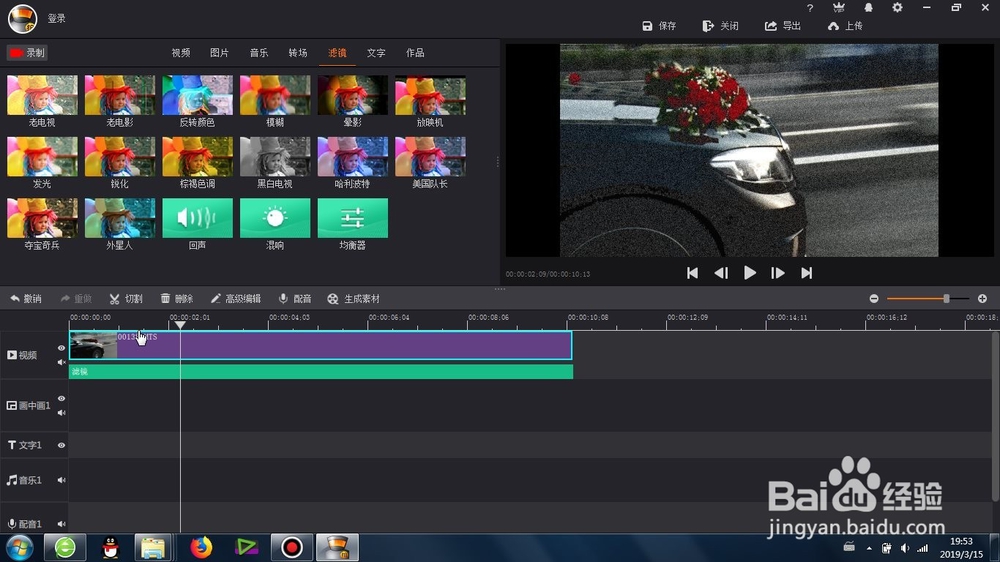Viewport: 1000px width, 562px height.
Task: Apply the 外星人 filter
Action: tap(120, 218)
